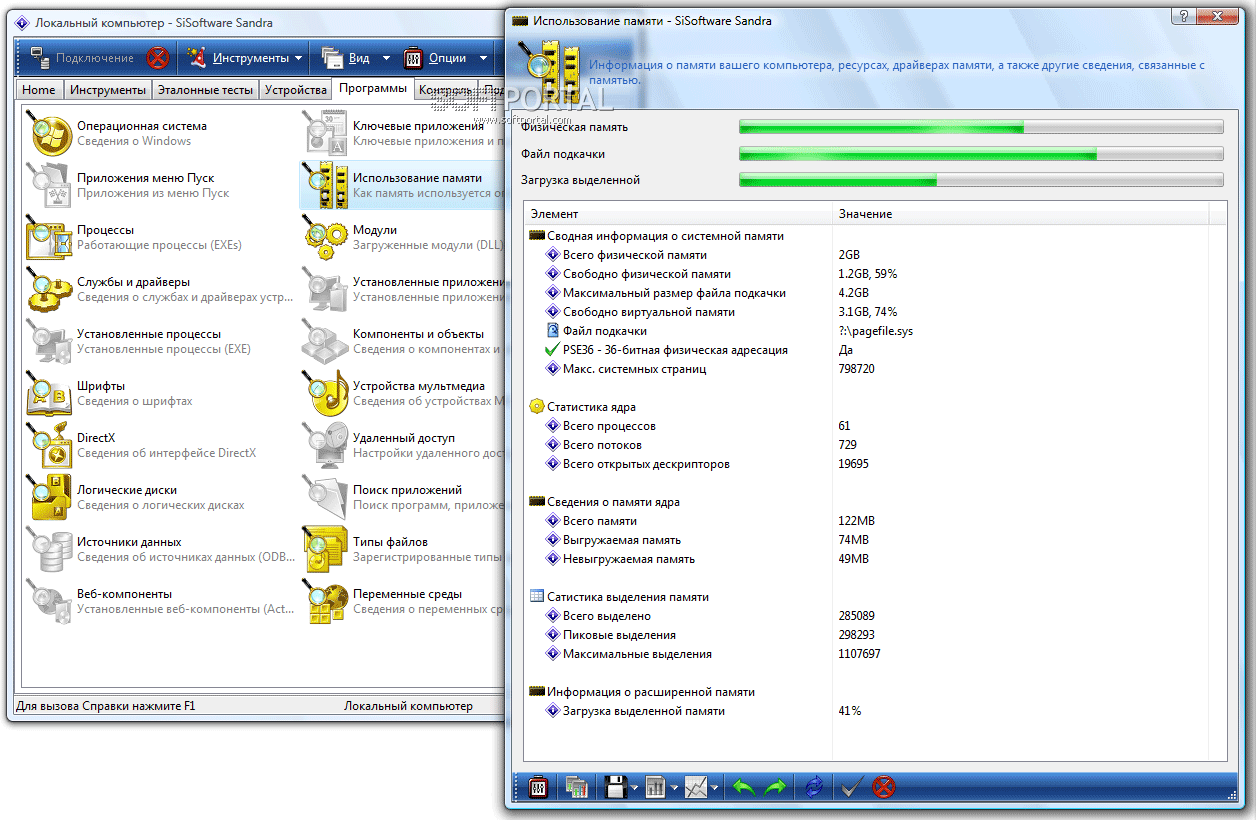Expand the arrow next to the save icon
The height and width of the screenshot is (820, 1256).
(635, 788)
